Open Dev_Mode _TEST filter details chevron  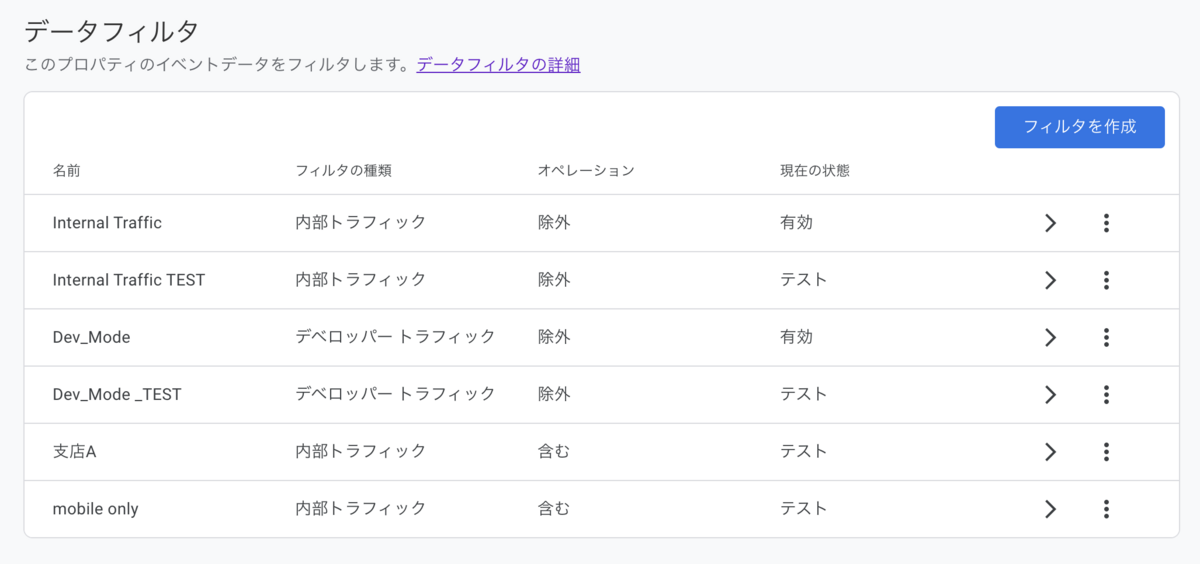[1050, 394]
